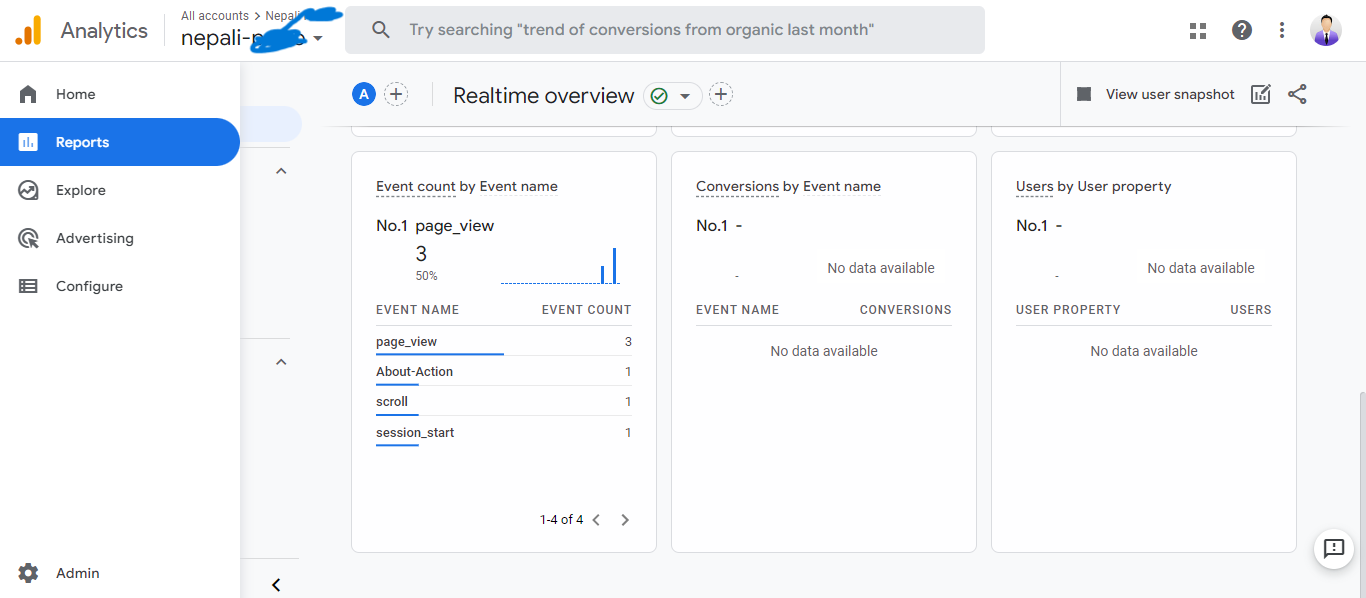Open the feedback icon at bottom right

click(x=1333, y=549)
